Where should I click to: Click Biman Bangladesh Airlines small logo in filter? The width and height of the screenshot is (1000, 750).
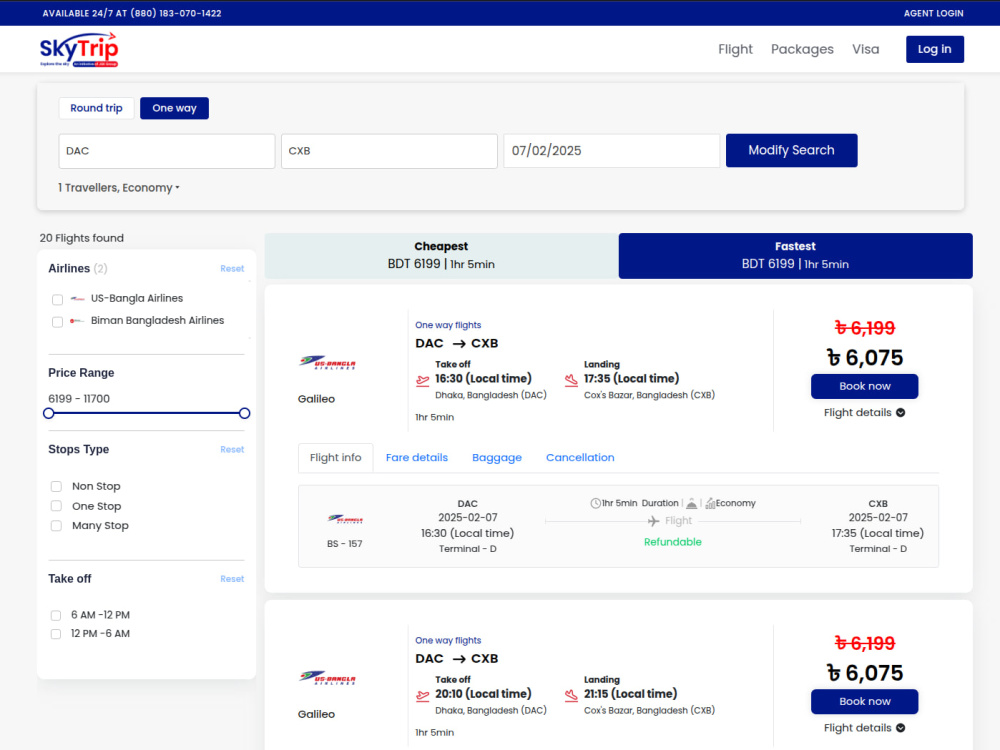77,321
